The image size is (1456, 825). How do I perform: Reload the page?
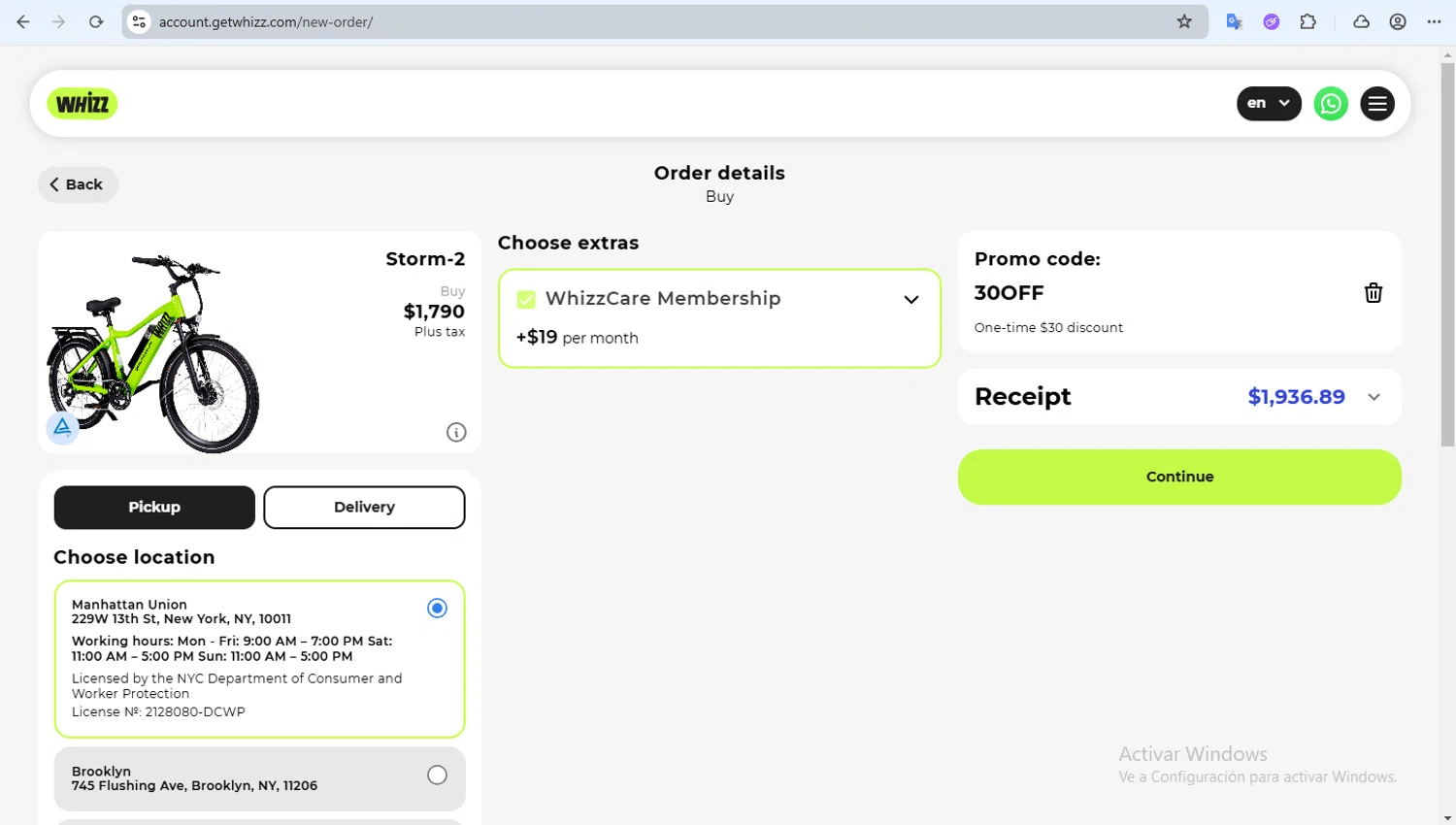click(x=96, y=21)
